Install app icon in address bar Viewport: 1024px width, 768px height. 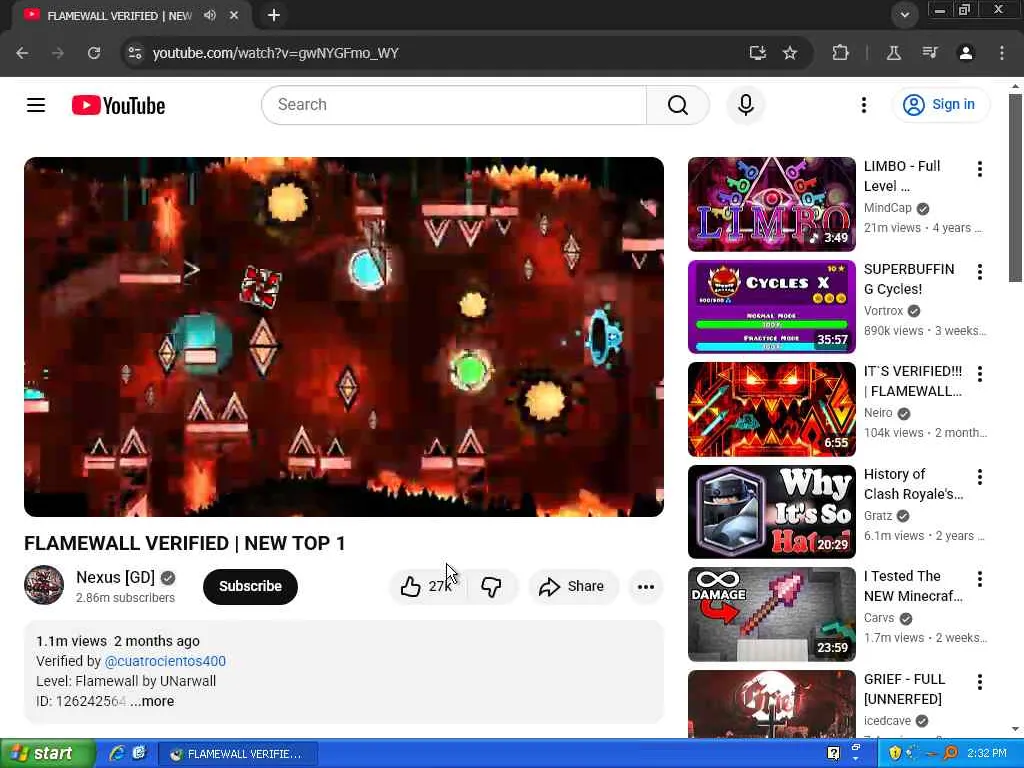758,53
